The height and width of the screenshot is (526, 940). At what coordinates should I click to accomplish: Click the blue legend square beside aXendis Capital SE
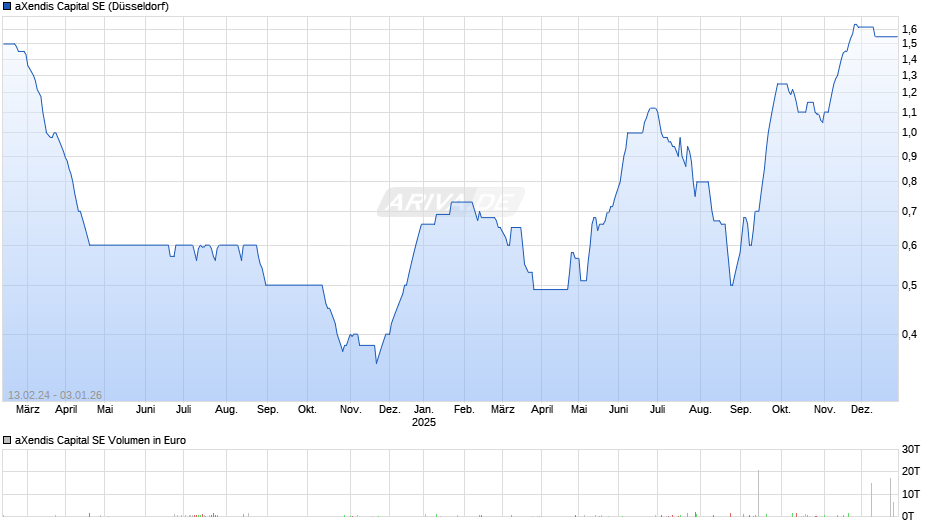point(7,7)
